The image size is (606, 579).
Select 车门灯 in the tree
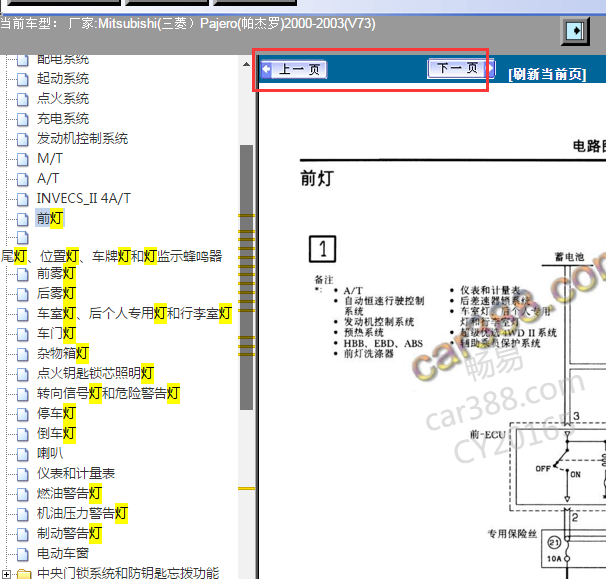56,333
